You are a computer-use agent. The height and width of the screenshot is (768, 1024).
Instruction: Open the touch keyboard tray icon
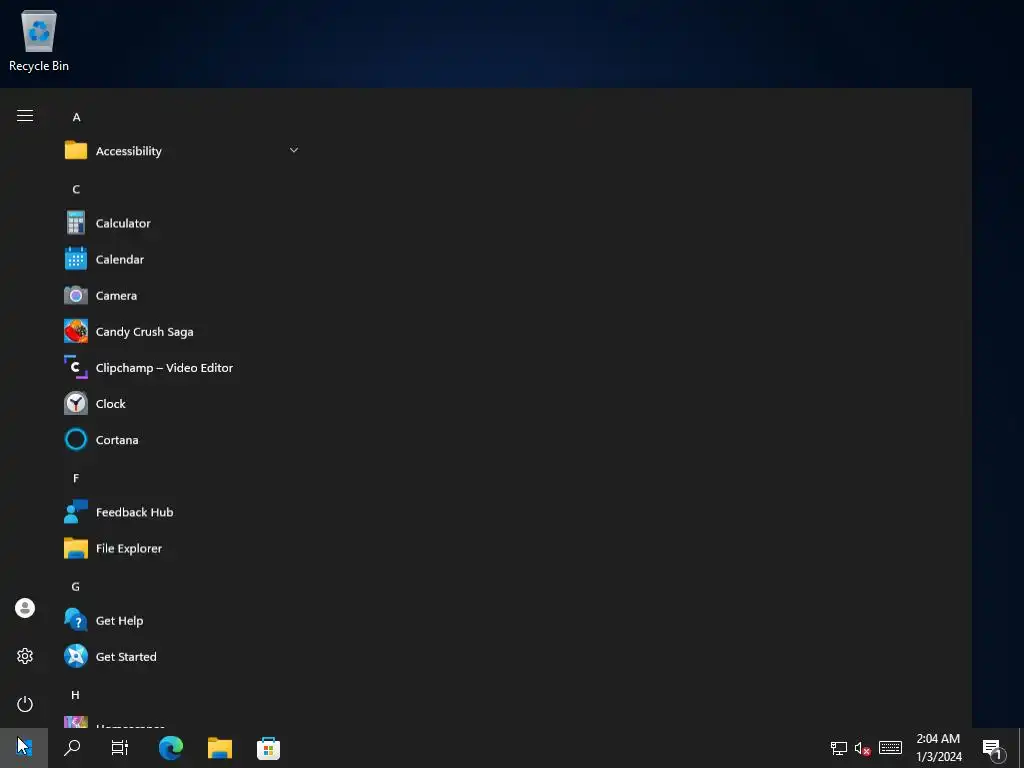[890, 748]
